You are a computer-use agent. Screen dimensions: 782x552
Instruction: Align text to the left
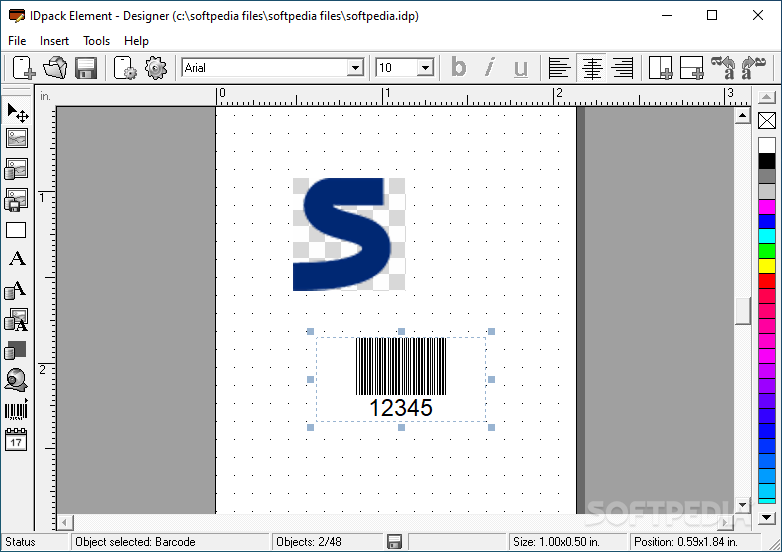[559, 67]
